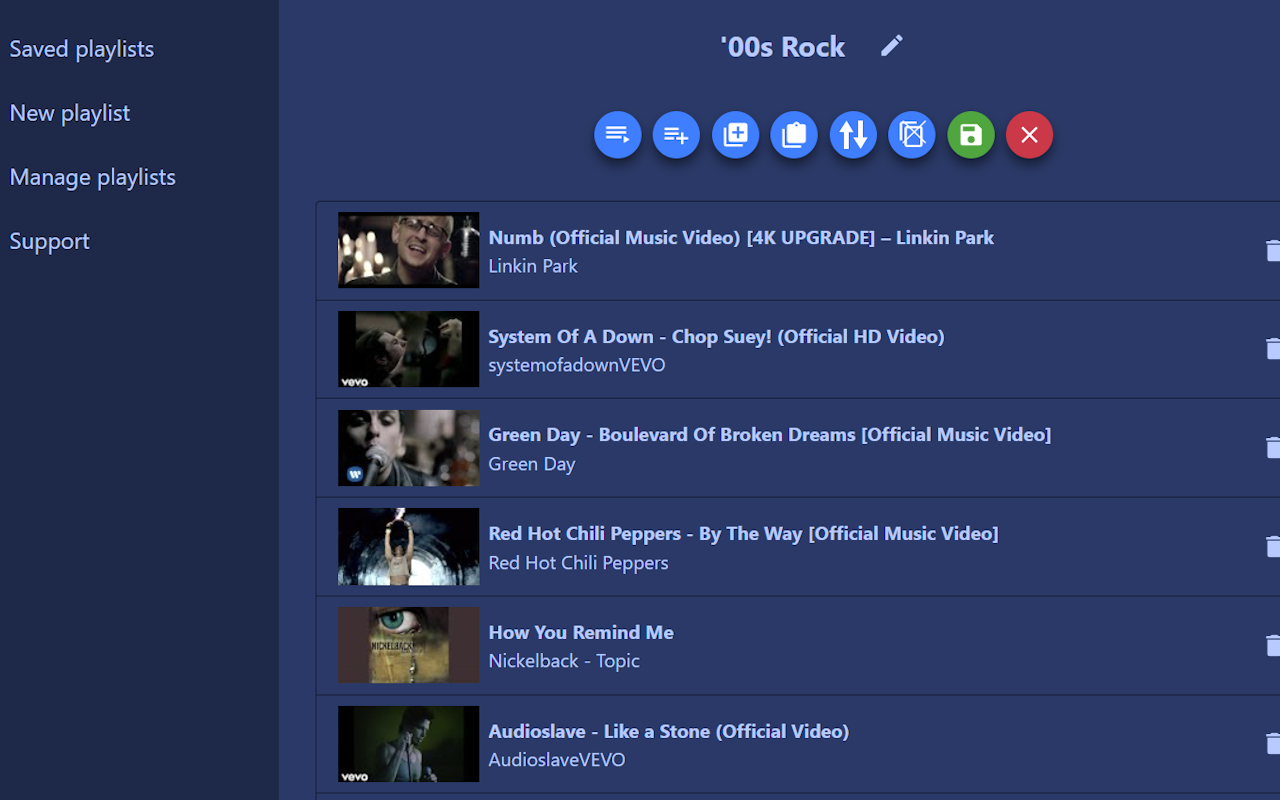Cancel editing with the red X button
The height and width of the screenshot is (800, 1280).
click(1030, 135)
